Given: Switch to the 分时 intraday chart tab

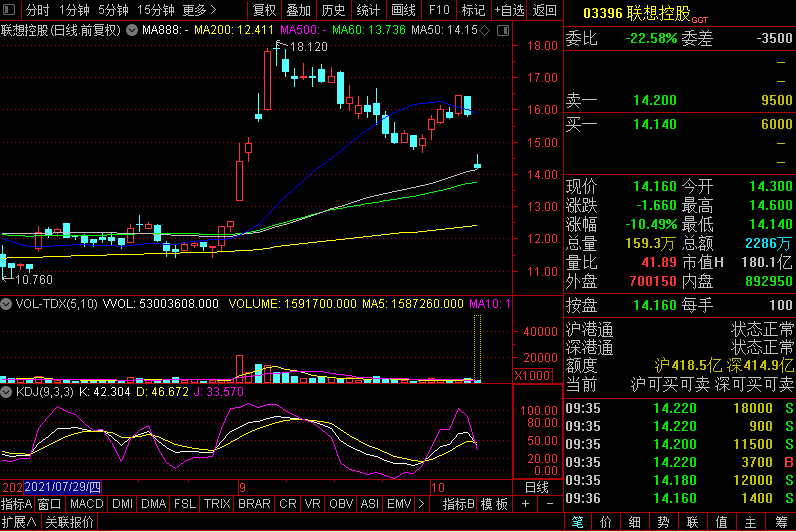Looking at the screenshot, I should 37,10.
